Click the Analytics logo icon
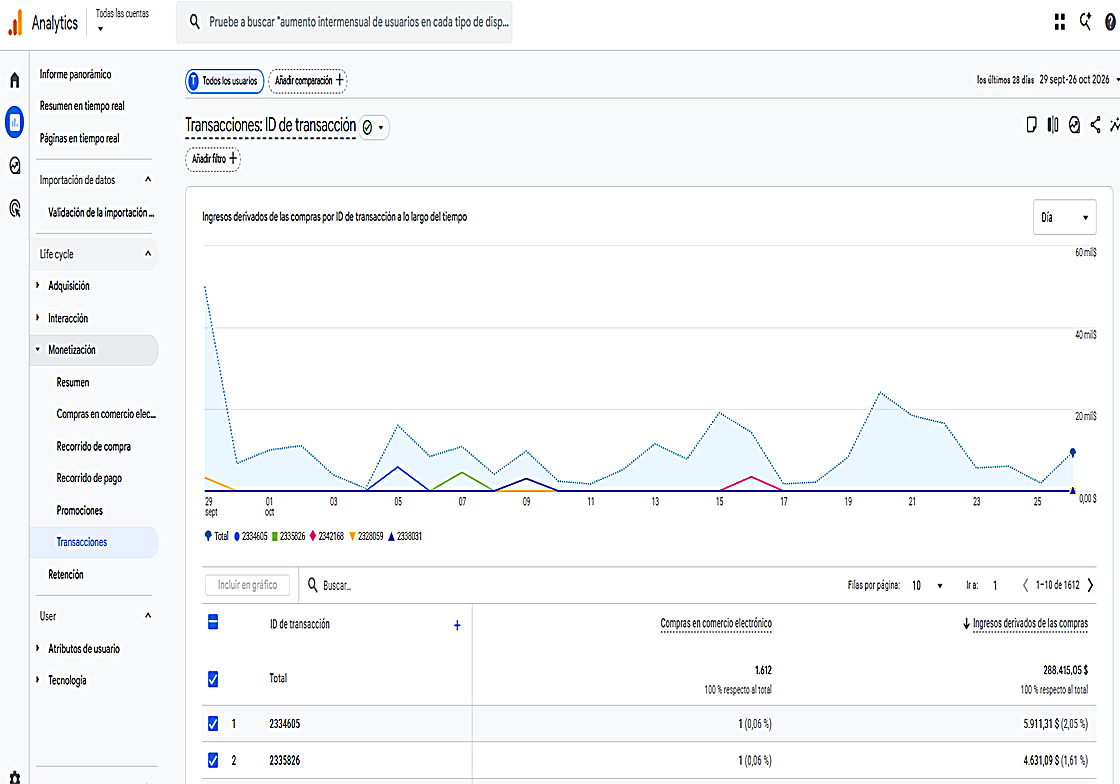The height and width of the screenshot is (784, 1120). tap(15, 23)
